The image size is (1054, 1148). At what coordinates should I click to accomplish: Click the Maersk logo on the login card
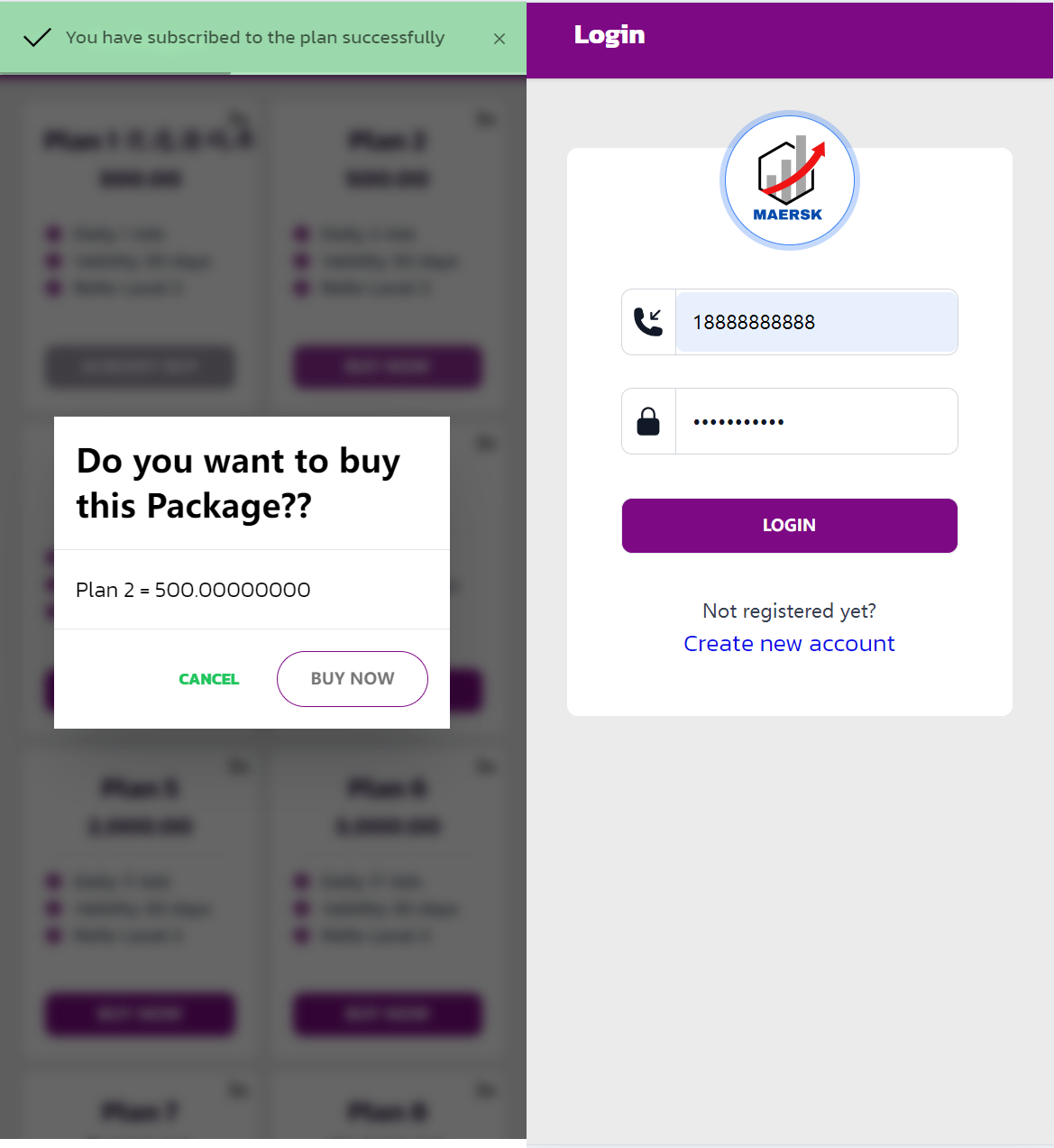pyautogui.click(x=789, y=180)
